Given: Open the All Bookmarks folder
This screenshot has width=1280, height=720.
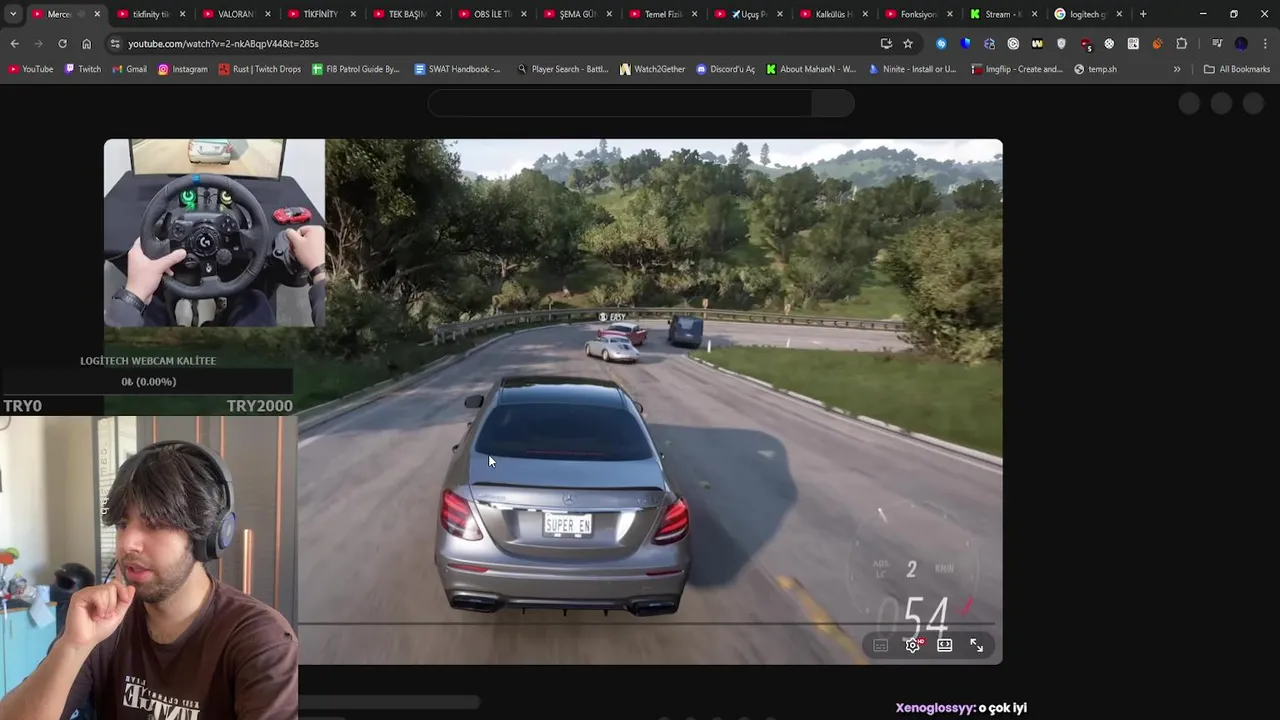Looking at the screenshot, I should pyautogui.click(x=1237, y=69).
